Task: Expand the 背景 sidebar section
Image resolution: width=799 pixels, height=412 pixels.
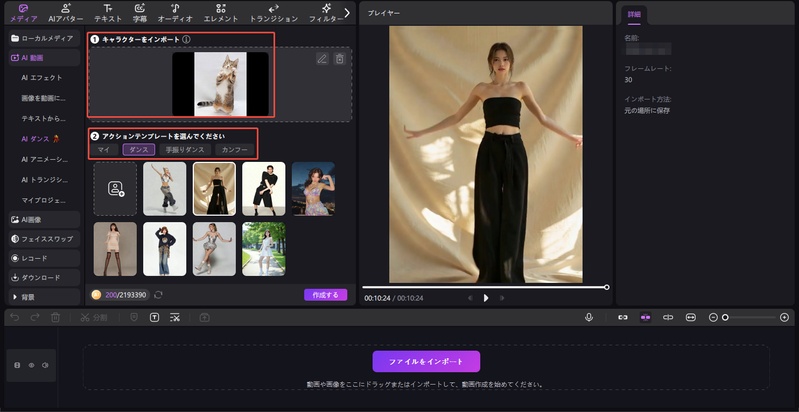Action: click(44, 296)
